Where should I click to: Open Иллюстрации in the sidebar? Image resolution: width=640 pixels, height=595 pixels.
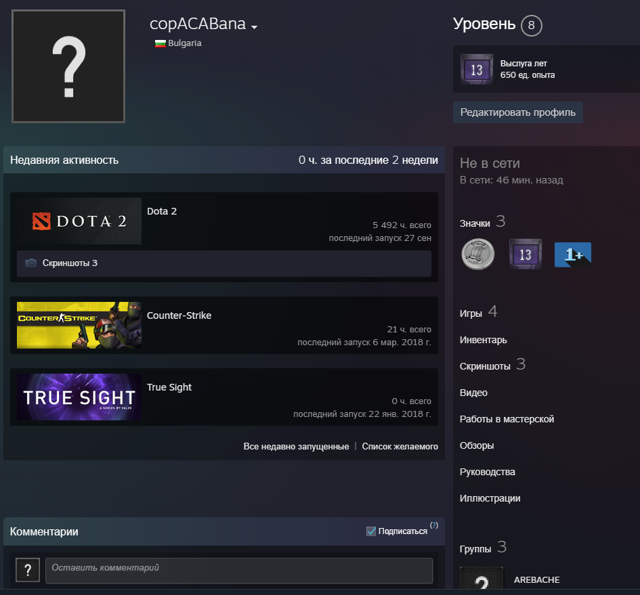490,498
